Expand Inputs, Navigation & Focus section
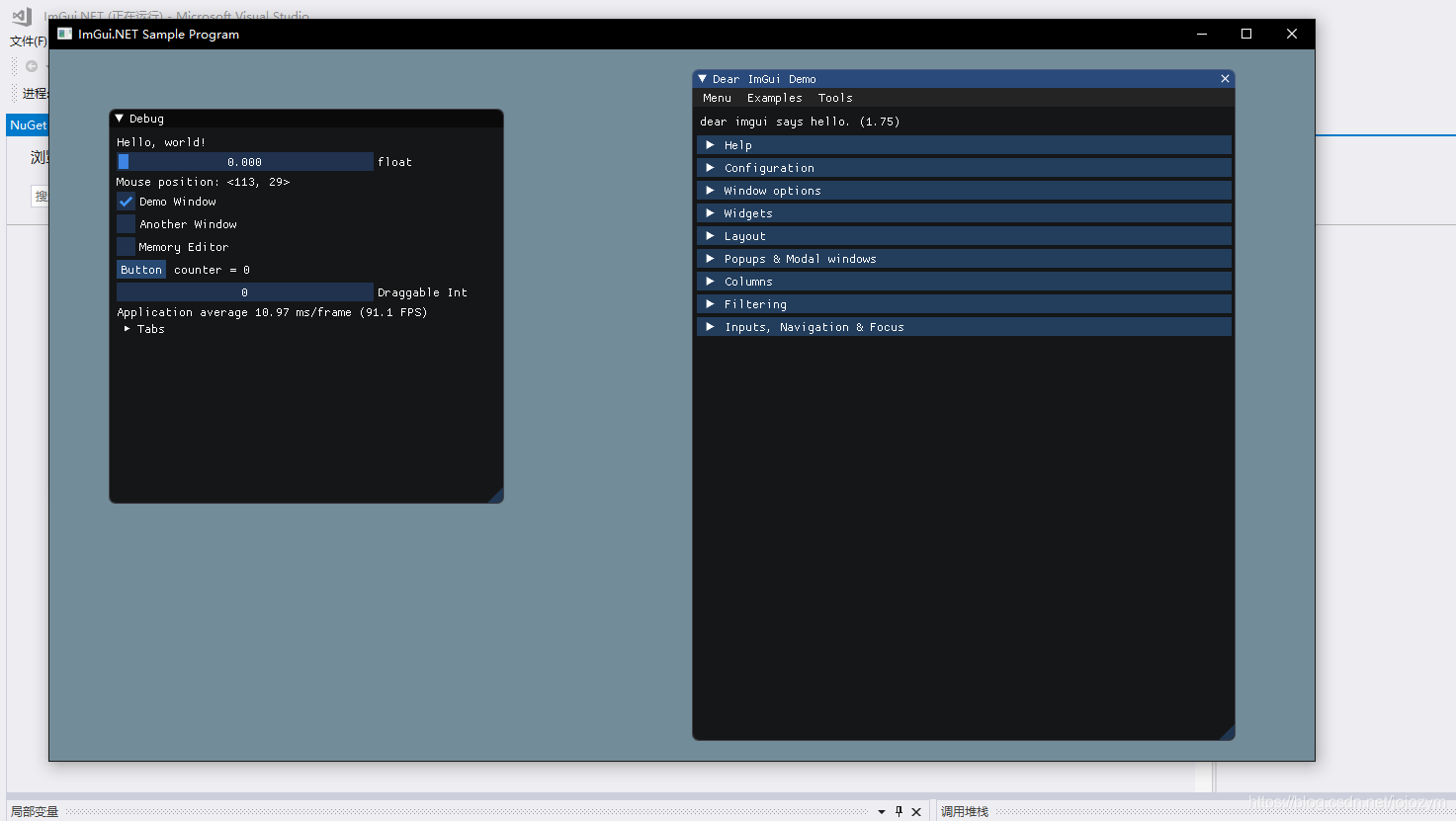1456x821 pixels. click(964, 327)
